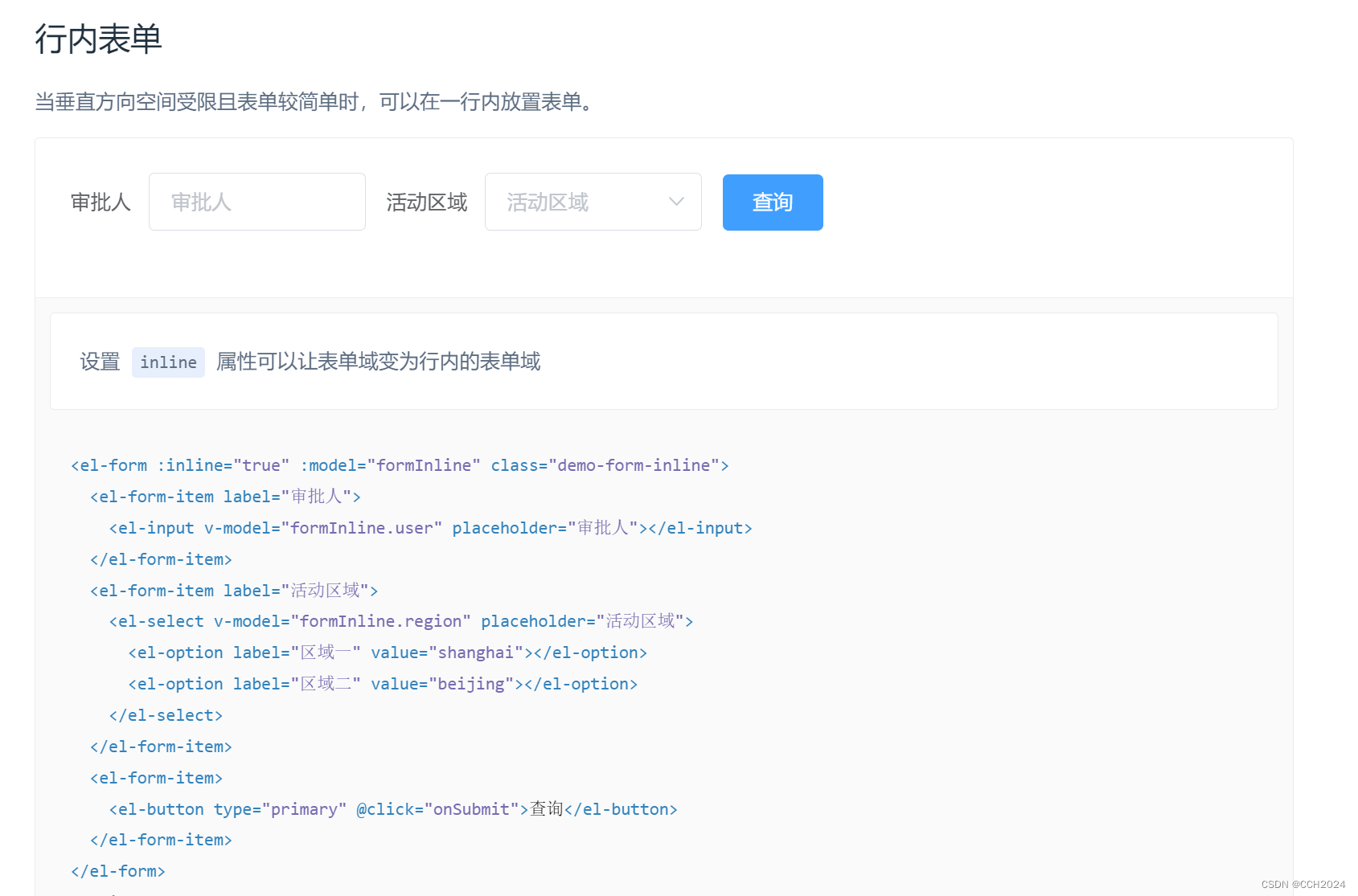Click the blue 查询 button

[773, 203]
